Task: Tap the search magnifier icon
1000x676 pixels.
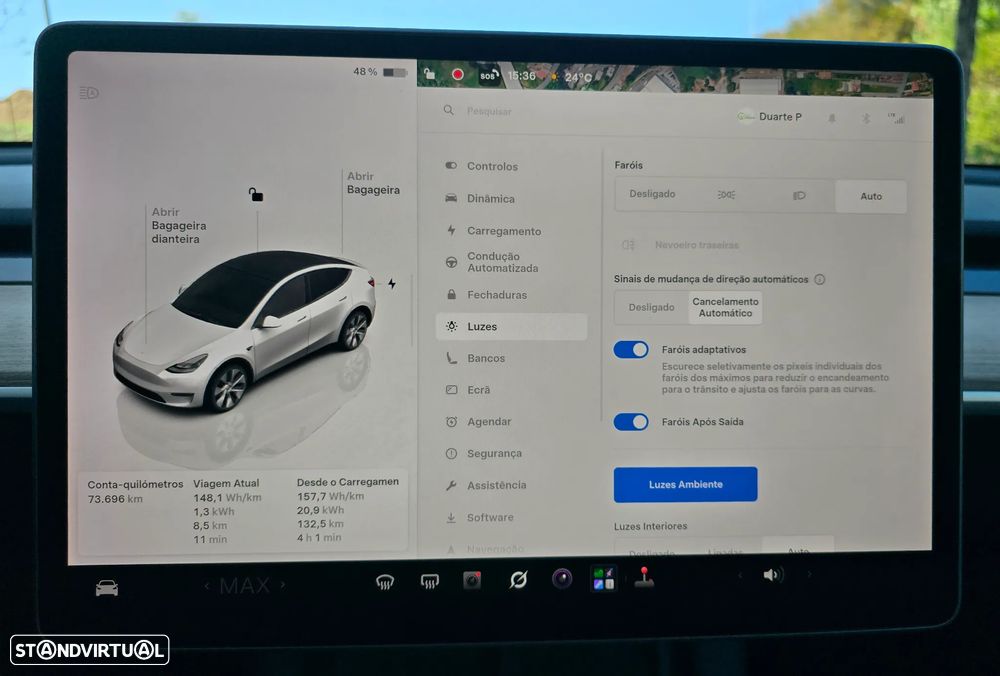Action: click(x=449, y=110)
